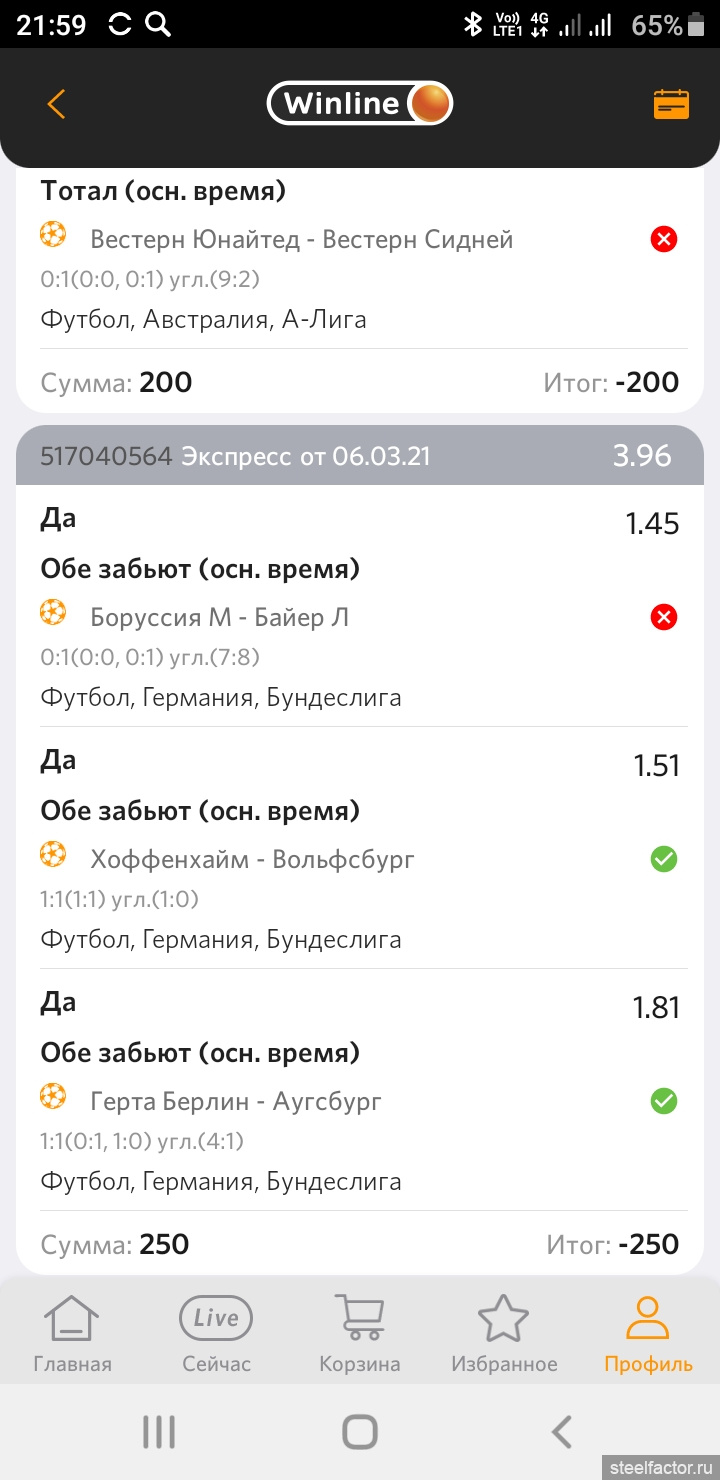Tap the soccer ball icon beside Хоффенхайм
The width and height of the screenshot is (720, 1480).
click(x=53, y=855)
